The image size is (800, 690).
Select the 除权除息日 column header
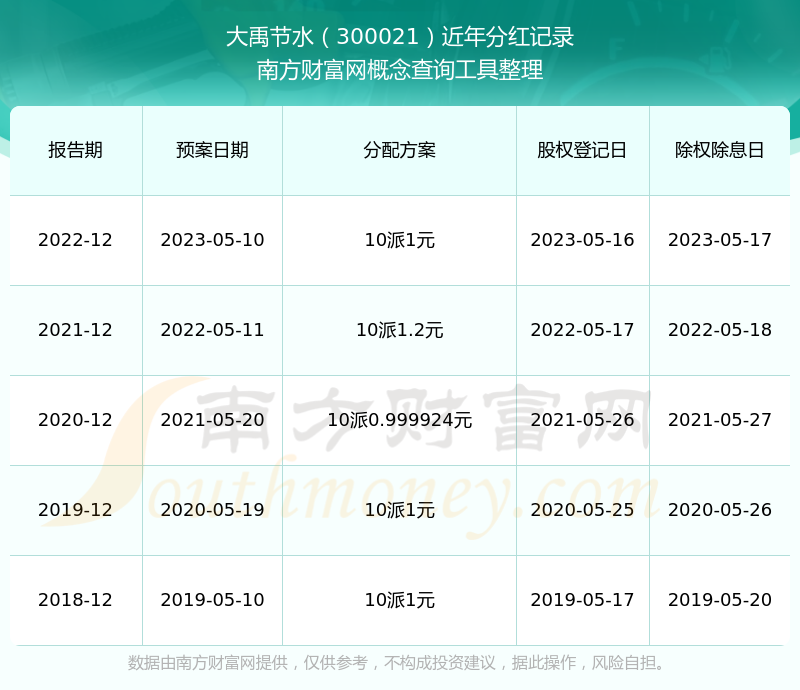tap(720, 150)
